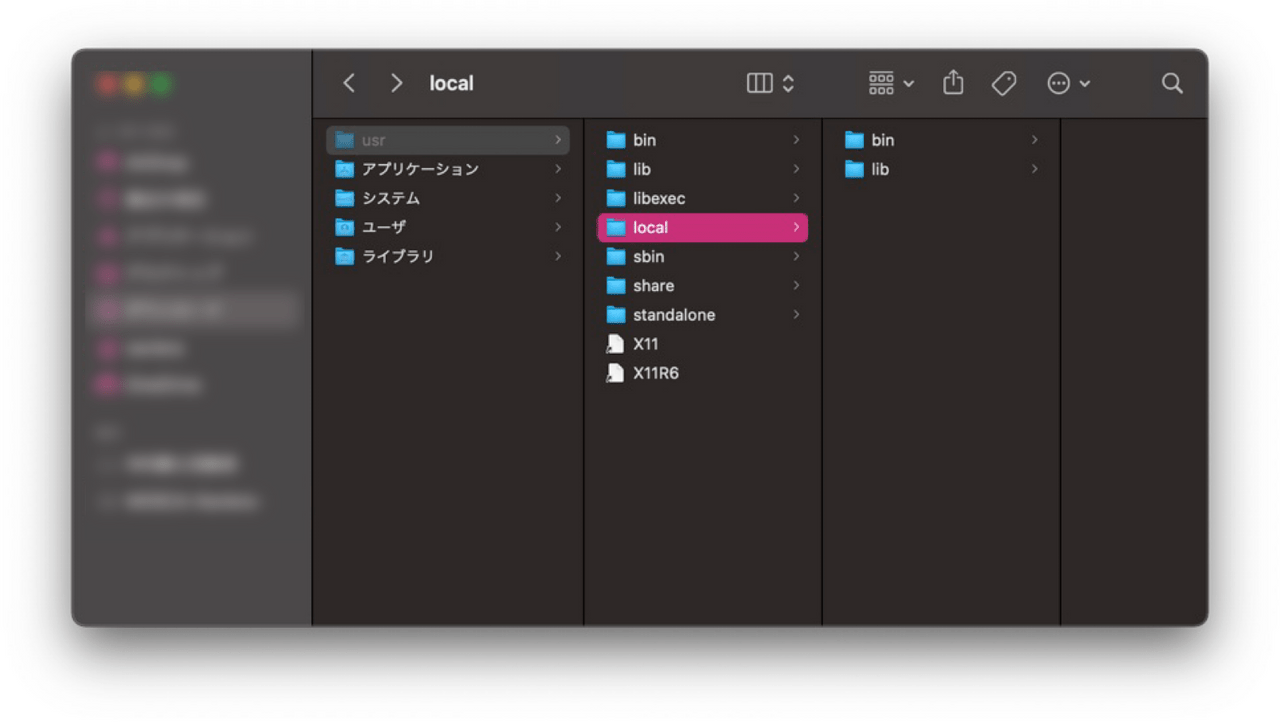The width and height of the screenshot is (1280, 723).
Task: Select the ユーザ folder
Action: click(448, 227)
